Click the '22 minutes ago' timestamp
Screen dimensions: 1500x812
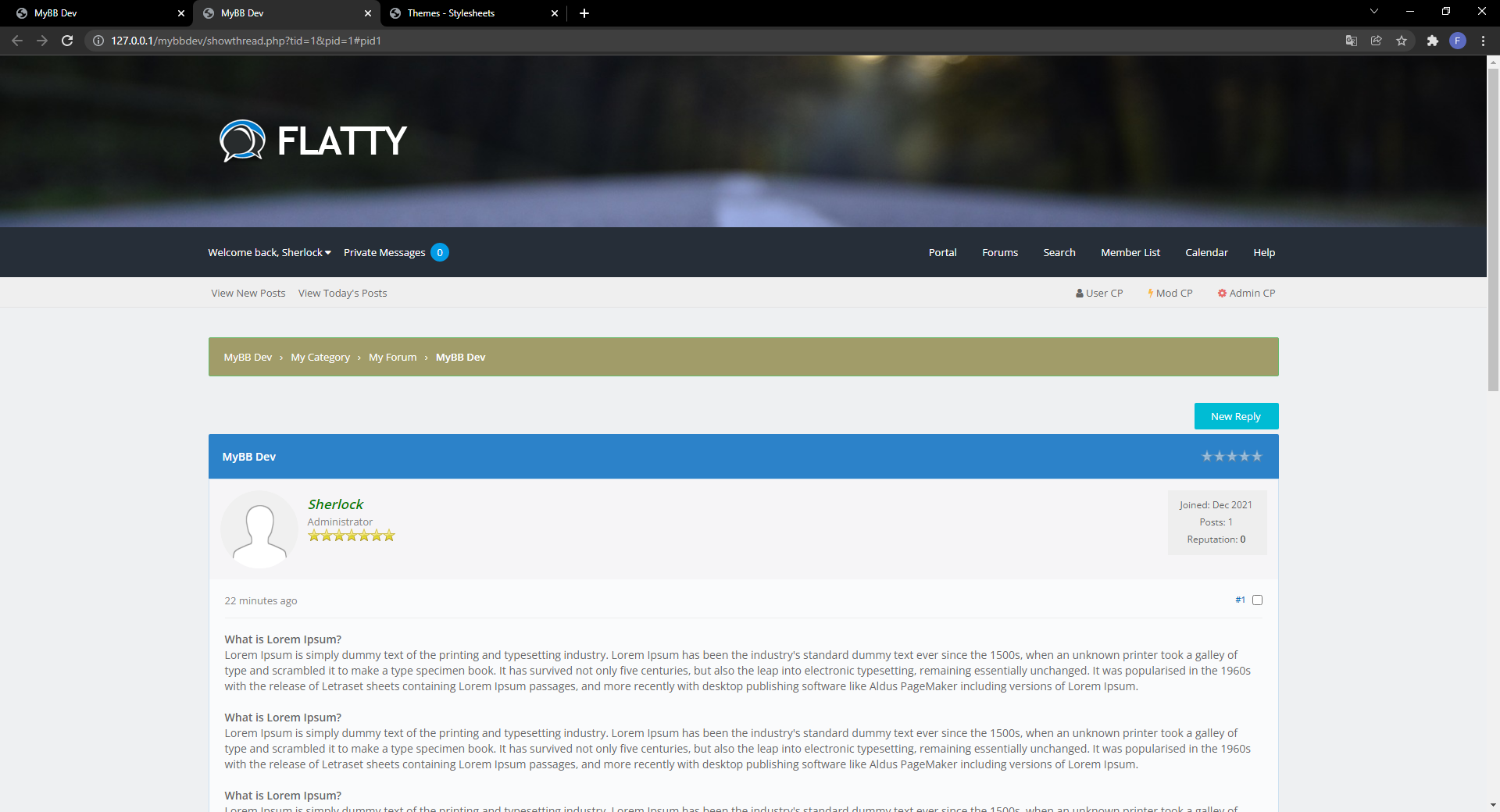261,600
